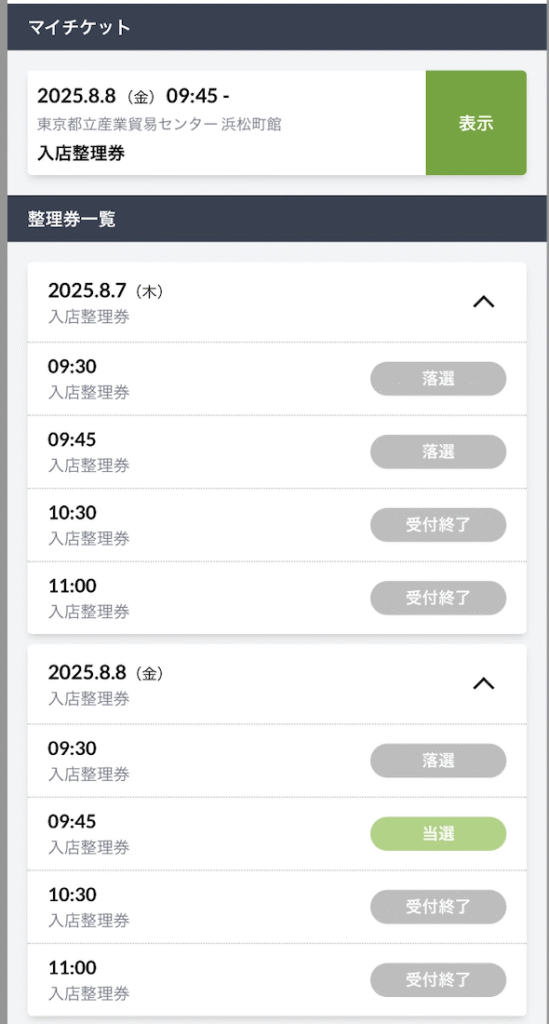Select the マイチケット section header
This screenshot has height=1024, width=549.
[x=277, y=27]
